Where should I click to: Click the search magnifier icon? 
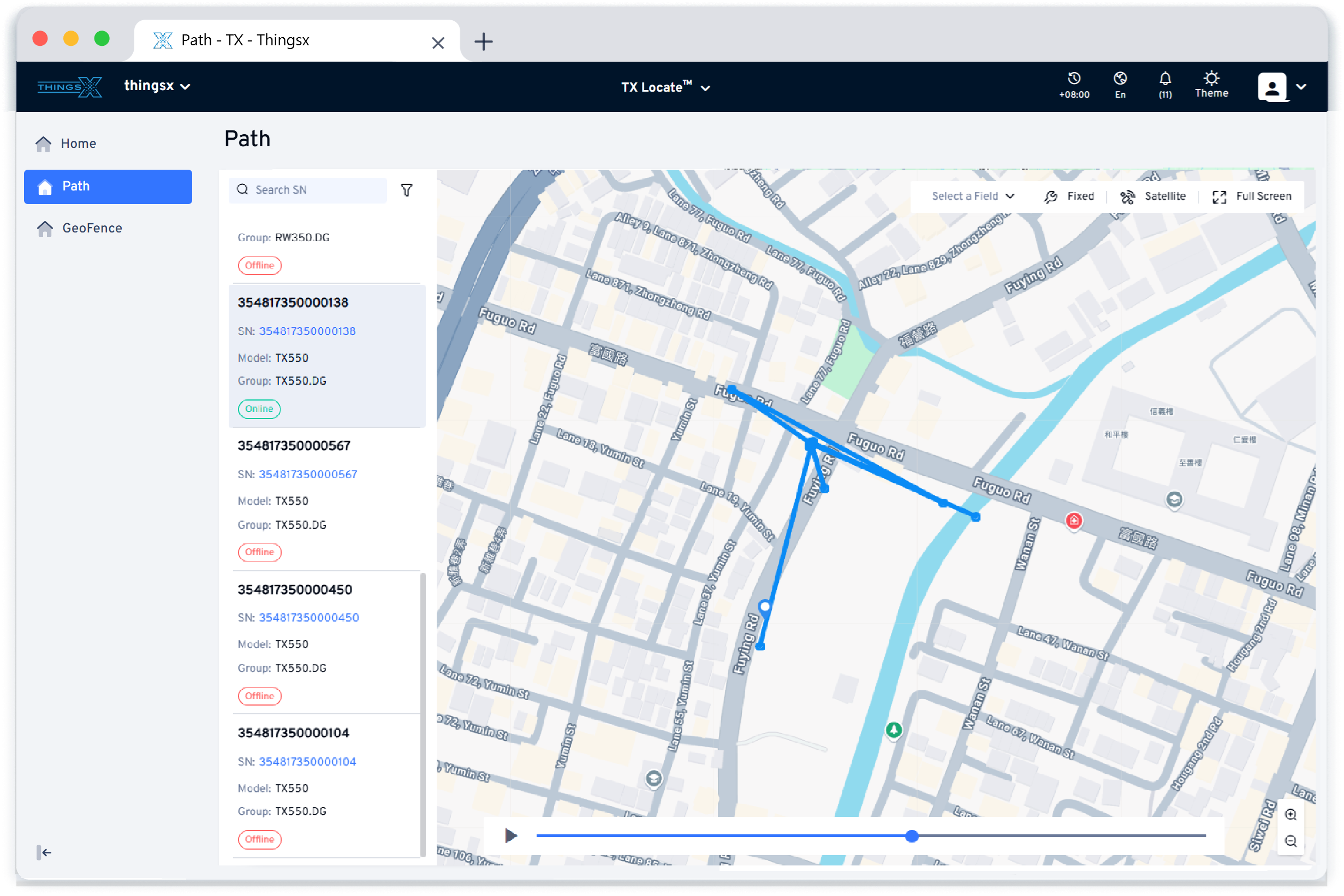pyautogui.click(x=243, y=189)
